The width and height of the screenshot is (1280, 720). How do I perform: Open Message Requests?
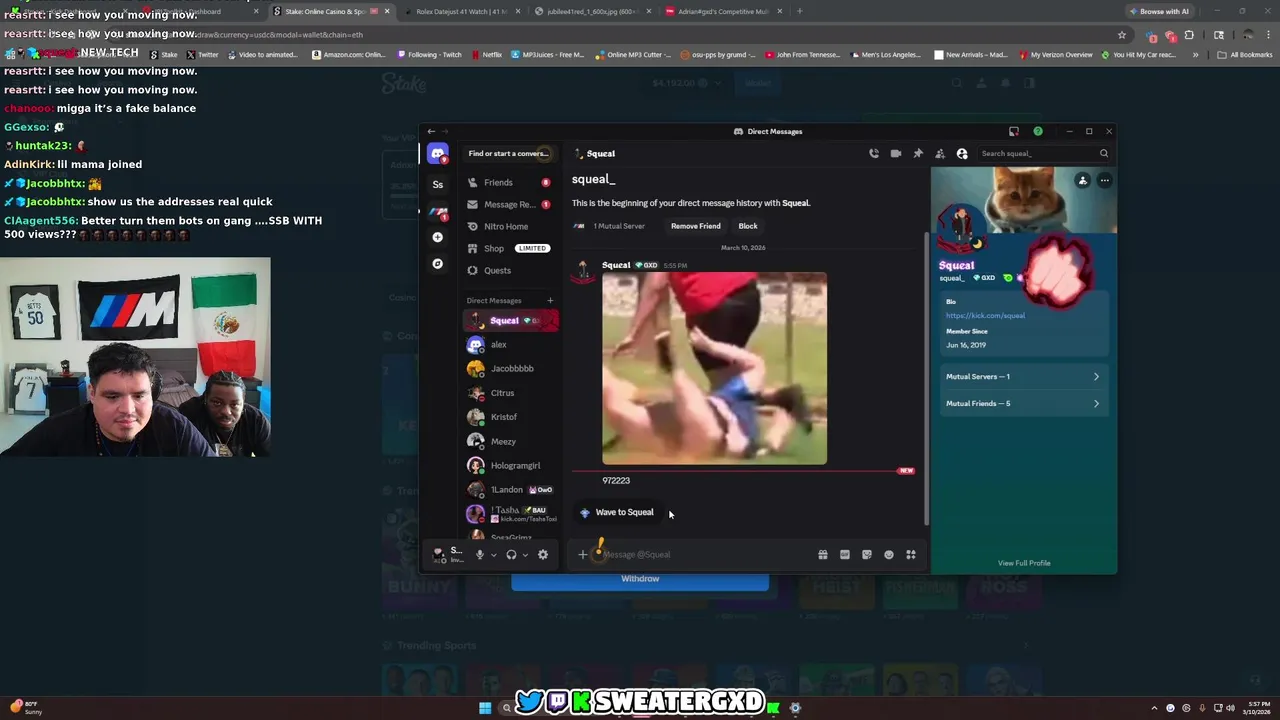pyautogui.click(x=510, y=204)
